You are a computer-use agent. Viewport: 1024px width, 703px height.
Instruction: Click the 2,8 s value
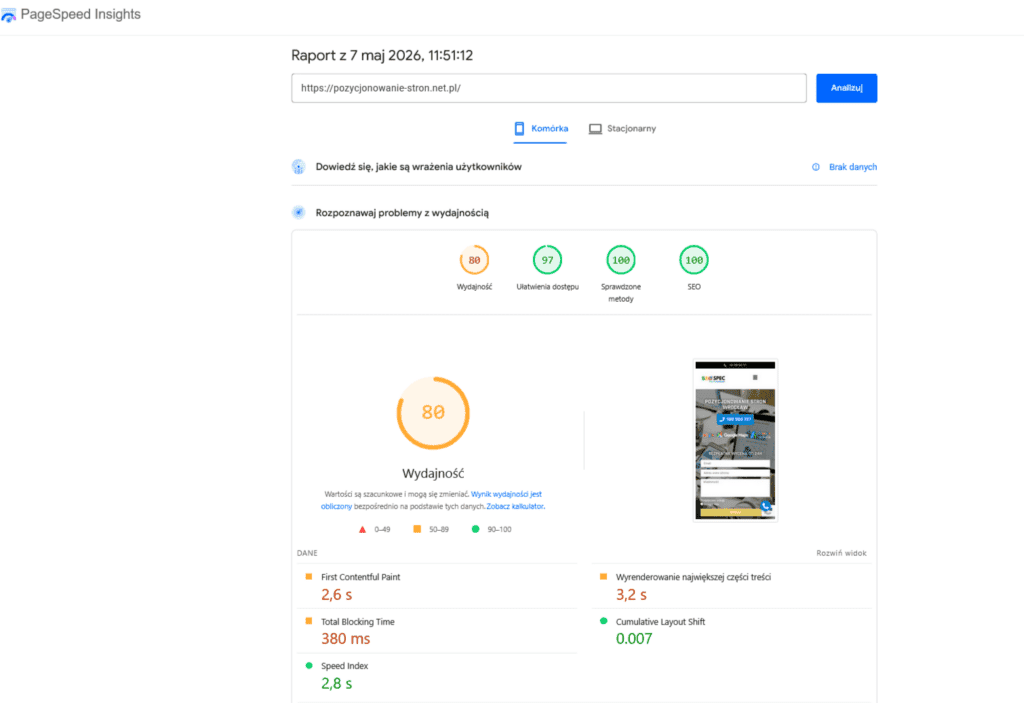click(x=336, y=683)
